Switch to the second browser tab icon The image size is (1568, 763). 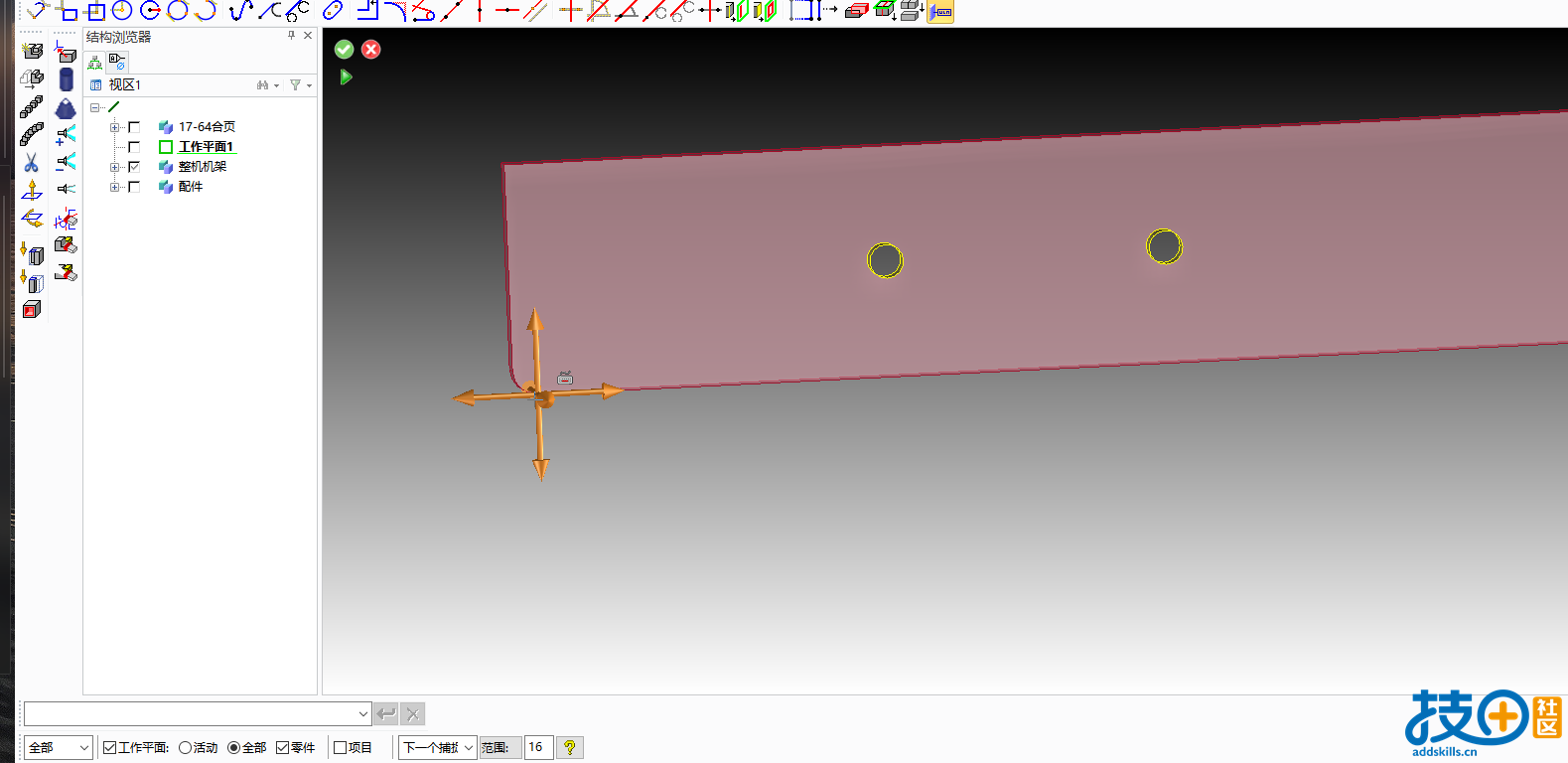tap(117, 62)
